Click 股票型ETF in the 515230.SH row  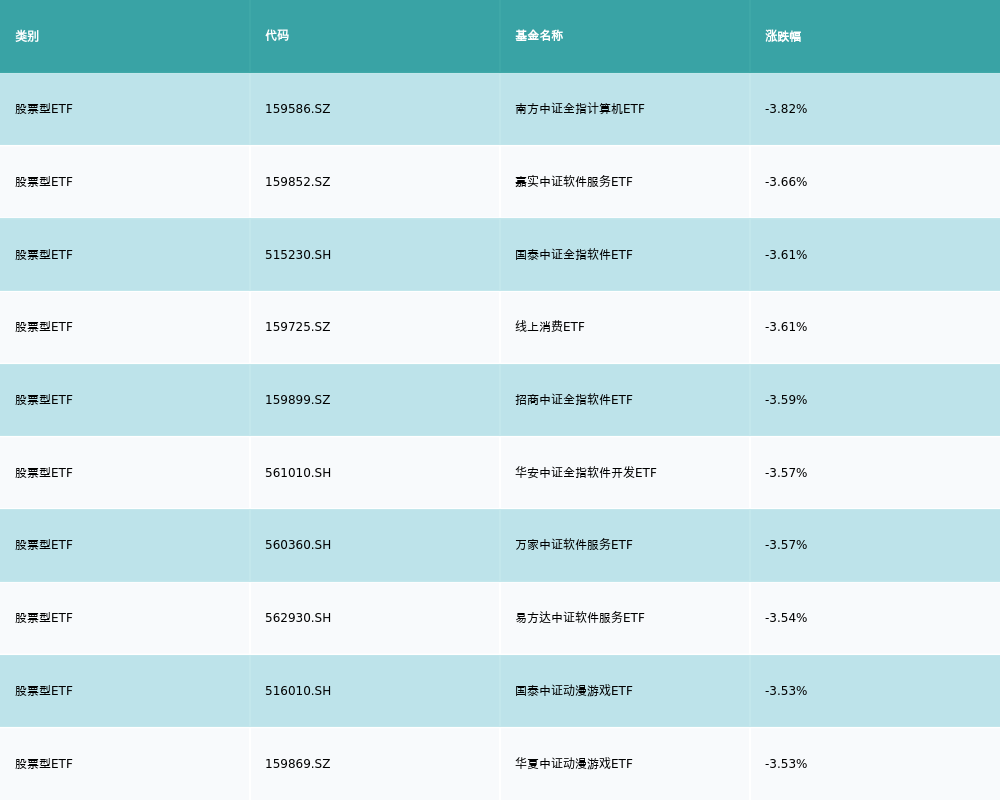pyautogui.click(x=44, y=255)
